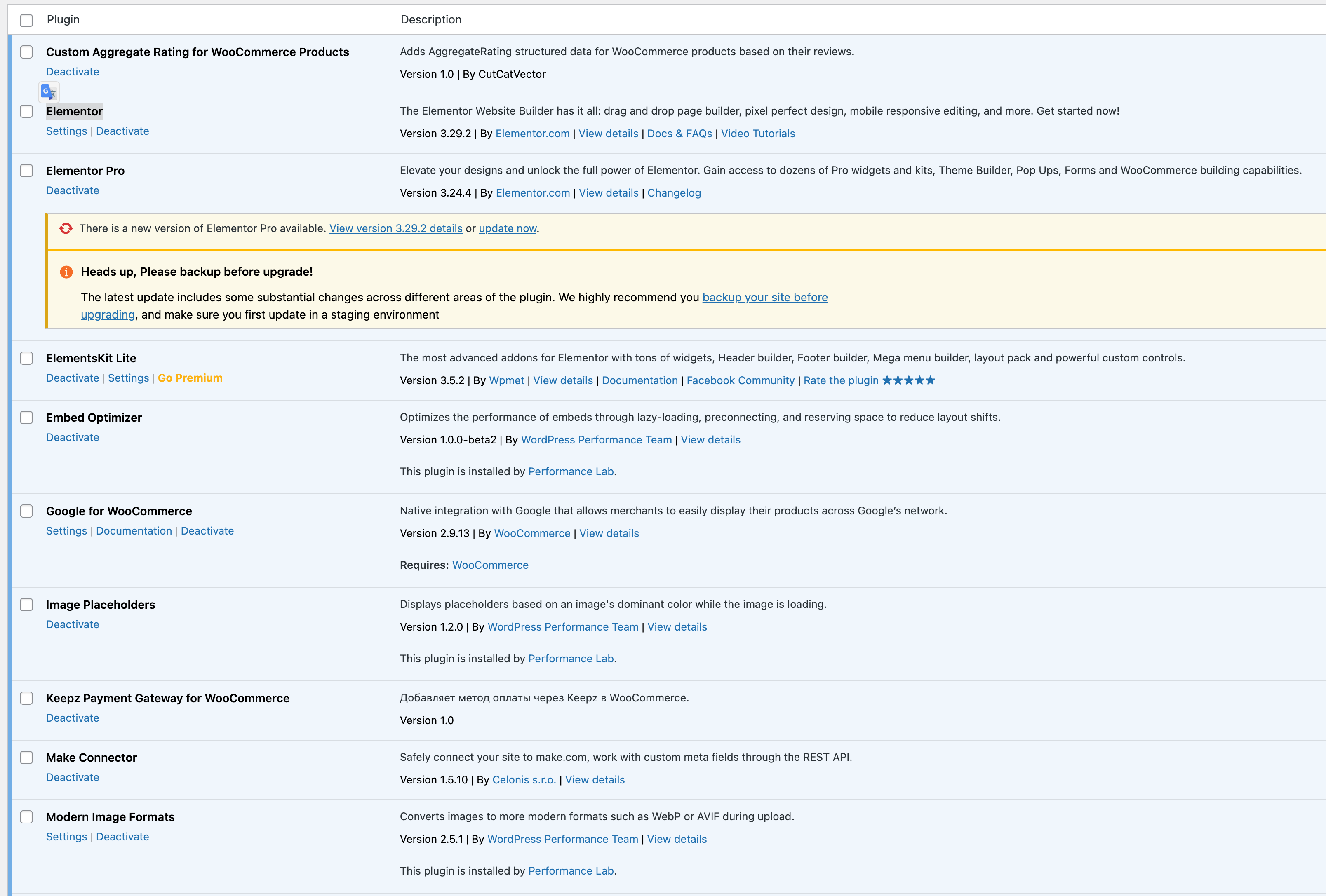Open Google for WooCommerce Documentation
Viewport: 1326px width, 896px height.
[x=134, y=531]
